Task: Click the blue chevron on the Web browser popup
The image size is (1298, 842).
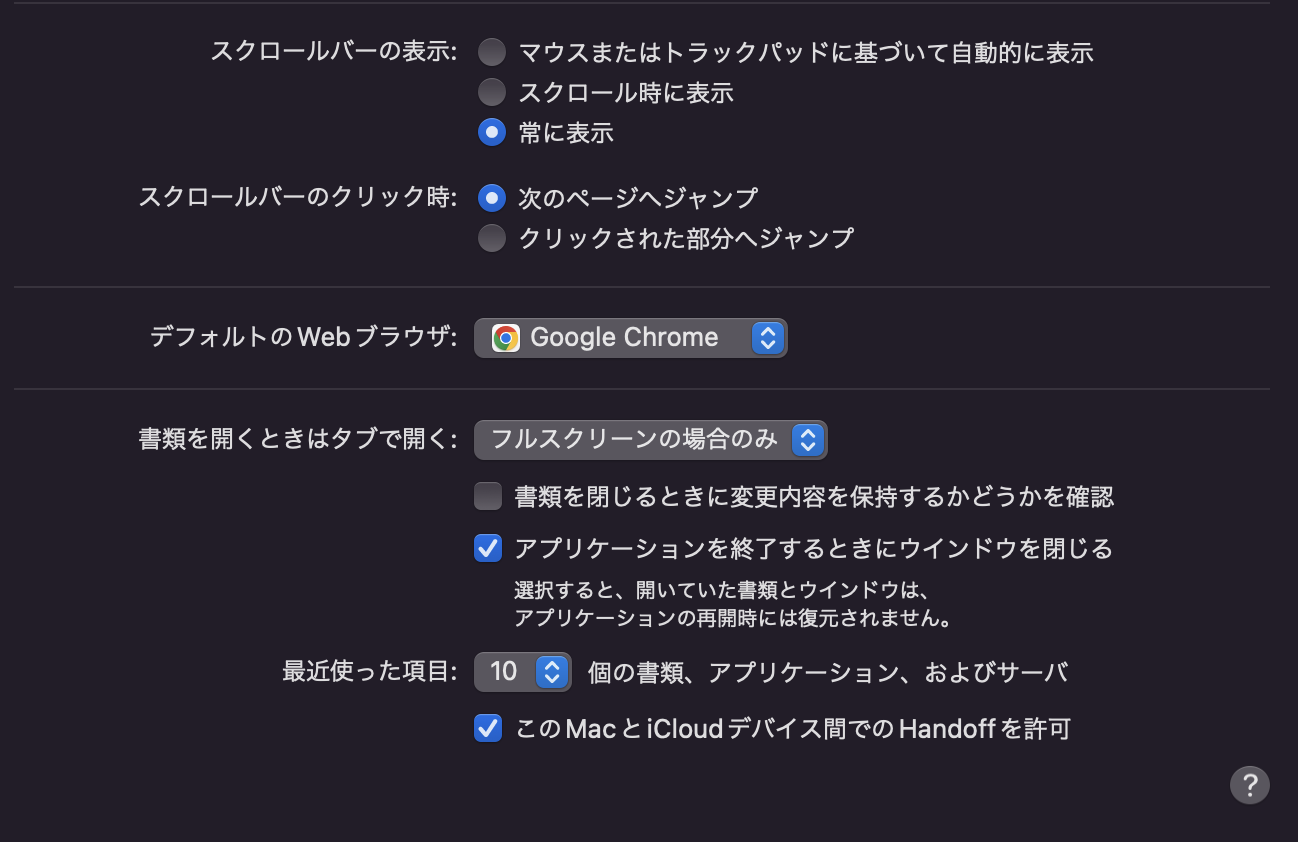Action: (x=766, y=337)
